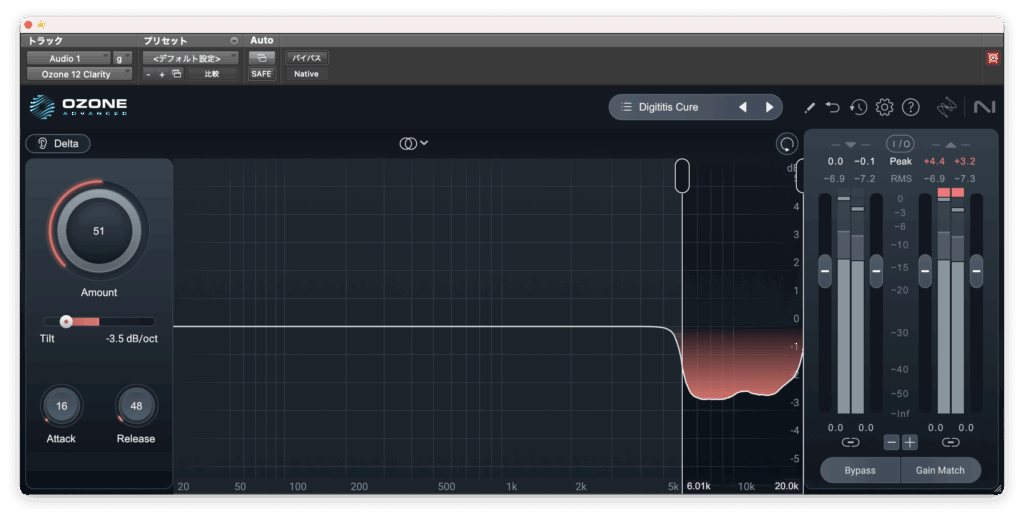The height and width of the screenshot is (518, 1024).
Task: Click the pencil edit preset icon
Action: (809, 107)
